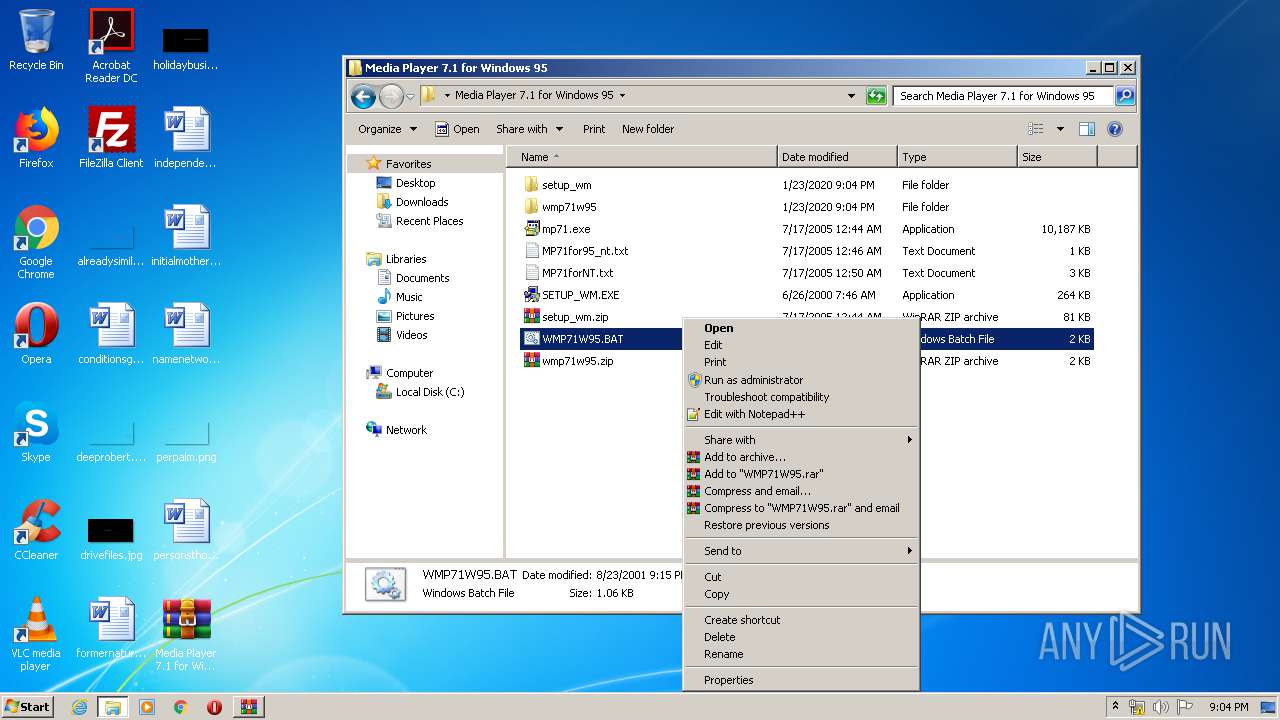Expand the address bar history dropdown
This screenshot has width=1280, height=720.
click(x=851, y=96)
